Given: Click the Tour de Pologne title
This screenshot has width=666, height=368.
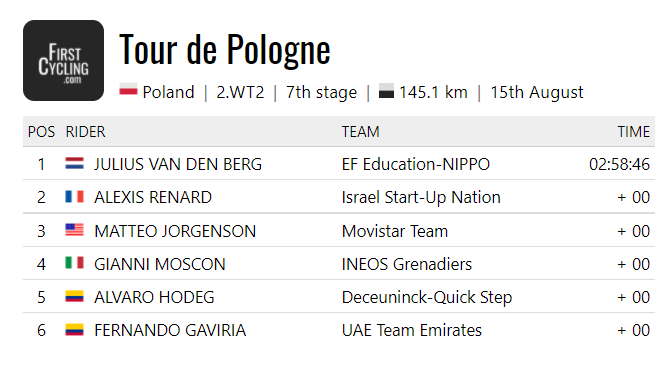Looking at the screenshot, I should (x=225, y=50).
